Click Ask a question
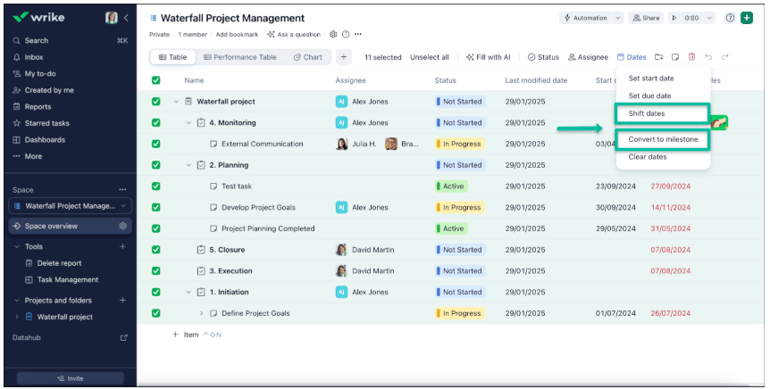The image size is (770, 389). (294, 34)
